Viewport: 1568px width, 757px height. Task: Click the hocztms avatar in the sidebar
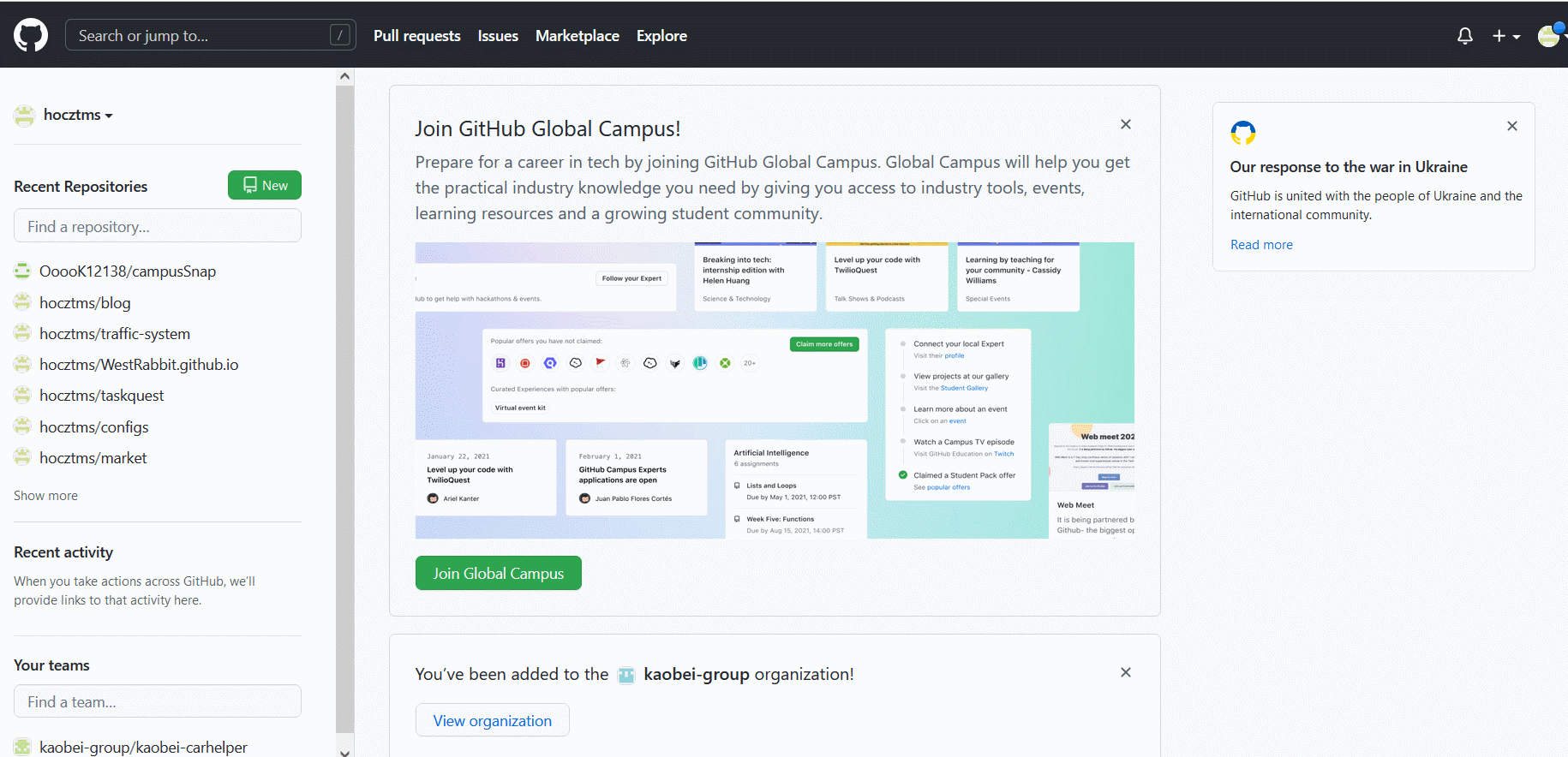coord(24,116)
